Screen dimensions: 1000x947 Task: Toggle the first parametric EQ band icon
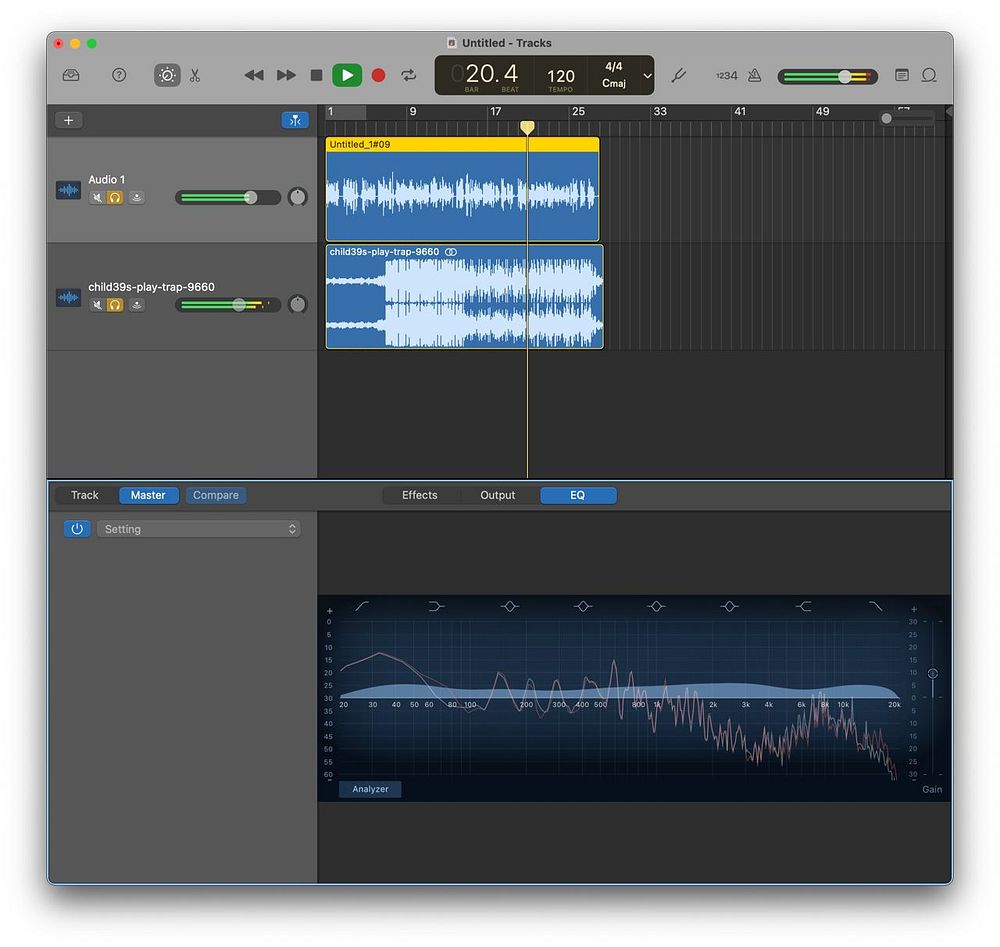coord(510,606)
